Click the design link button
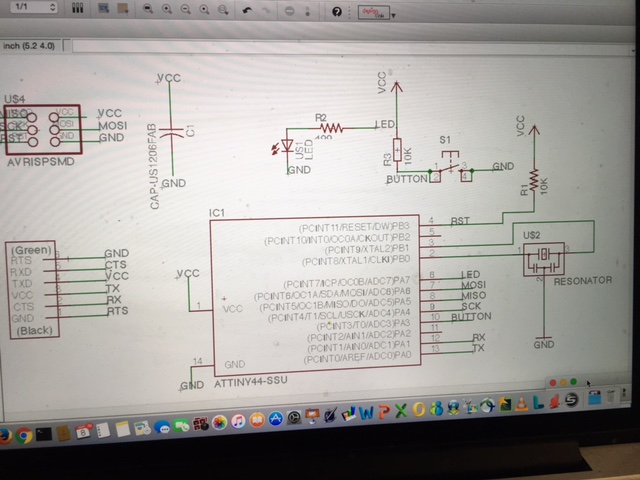The width and height of the screenshot is (640, 480). click(373, 13)
